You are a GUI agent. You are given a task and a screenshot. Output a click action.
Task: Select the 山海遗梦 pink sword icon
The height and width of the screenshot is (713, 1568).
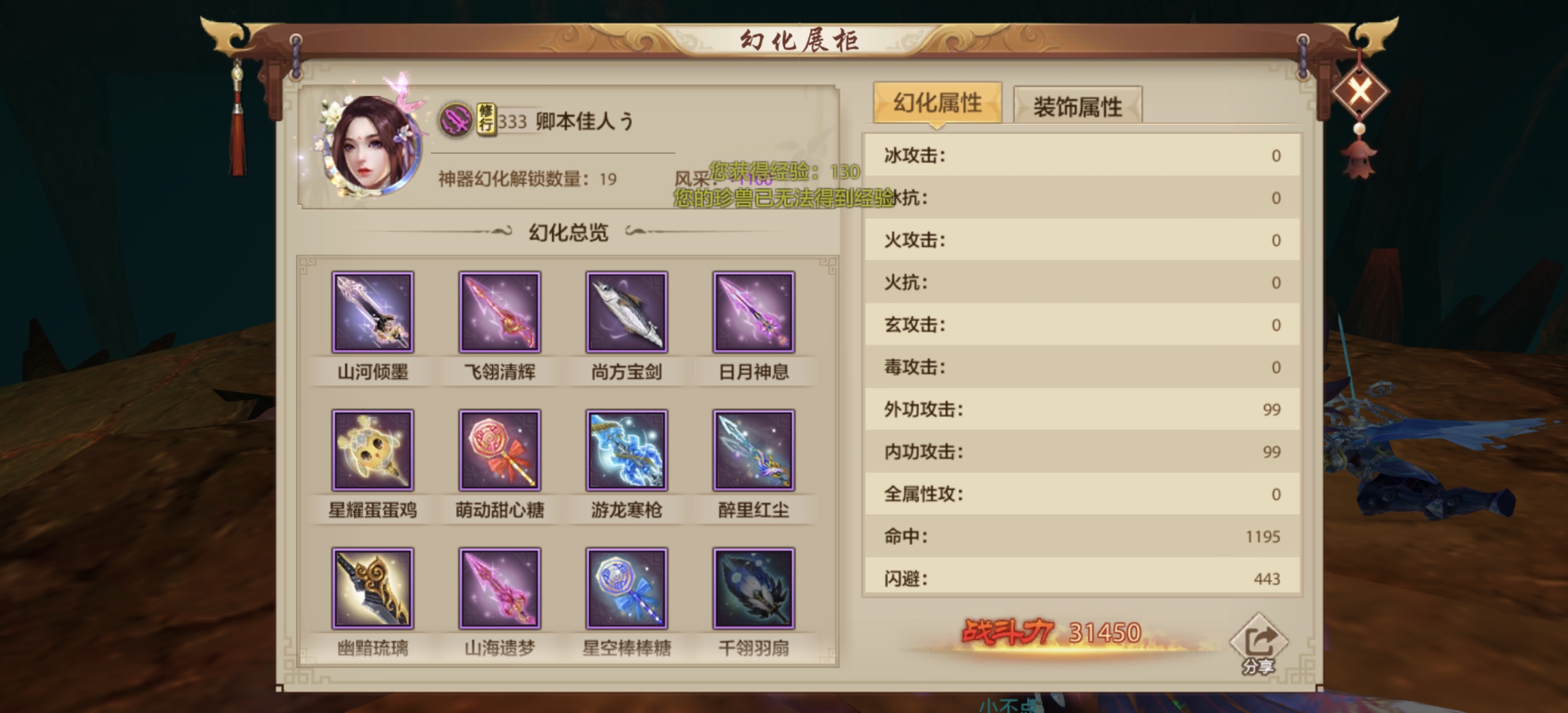pyautogui.click(x=500, y=588)
